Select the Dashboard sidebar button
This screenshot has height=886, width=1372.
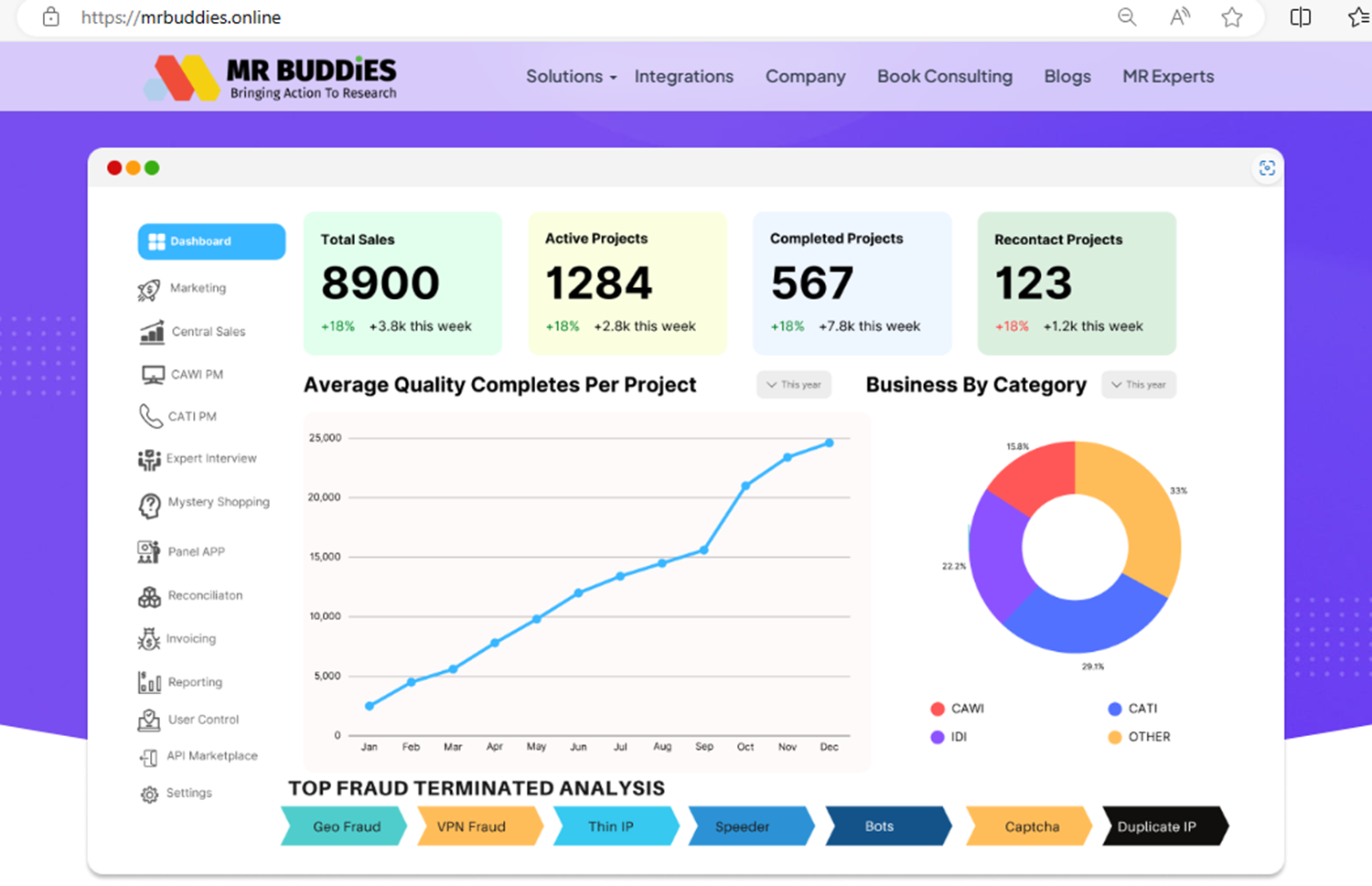(211, 241)
